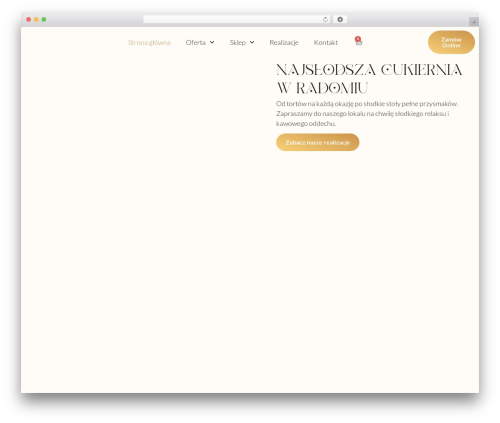The height and width of the screenshot is (423, 500).
Task: Open the Realizacje page
Action: 284,42
